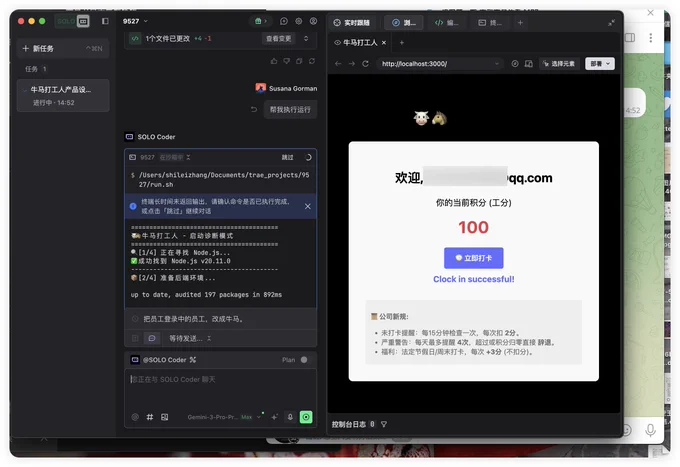Switch to the 实时跟随 tab
Screen dimensions: 680x467
(352, 23)
